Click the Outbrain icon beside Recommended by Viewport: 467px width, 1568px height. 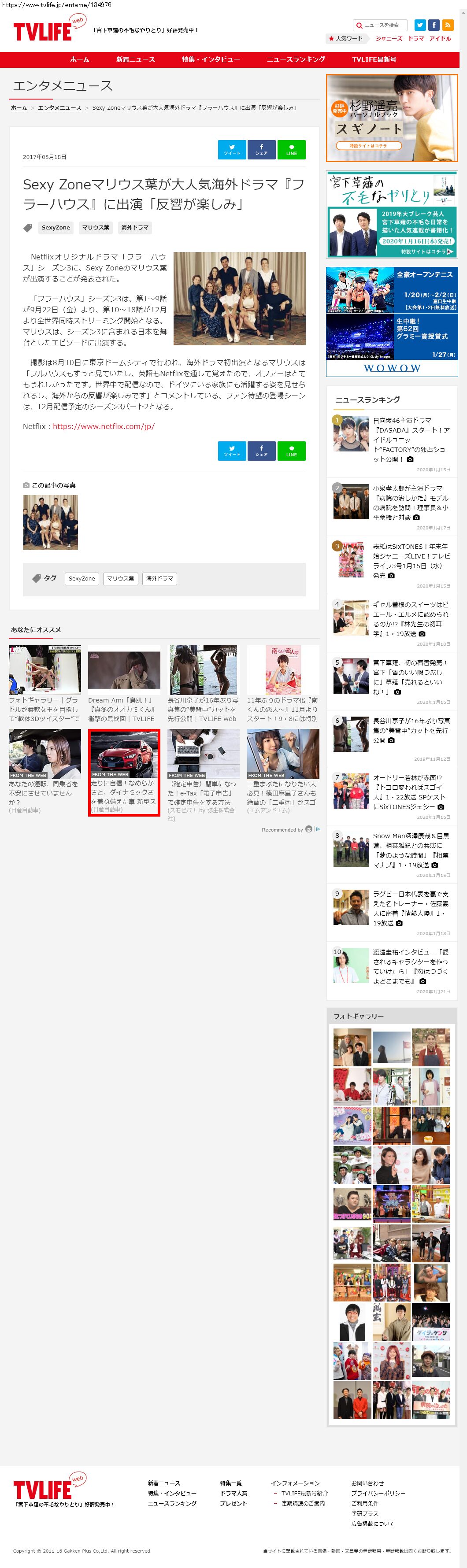click(309, 829)
